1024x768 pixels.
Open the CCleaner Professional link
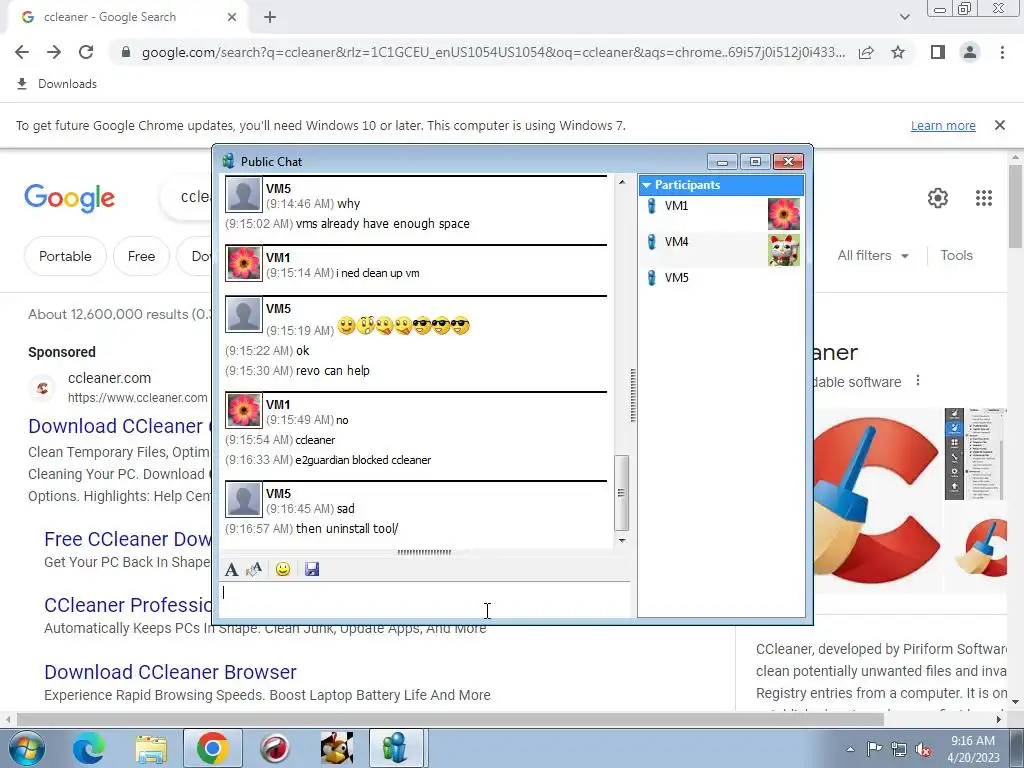pyautogui.click(x=128, y=605)
